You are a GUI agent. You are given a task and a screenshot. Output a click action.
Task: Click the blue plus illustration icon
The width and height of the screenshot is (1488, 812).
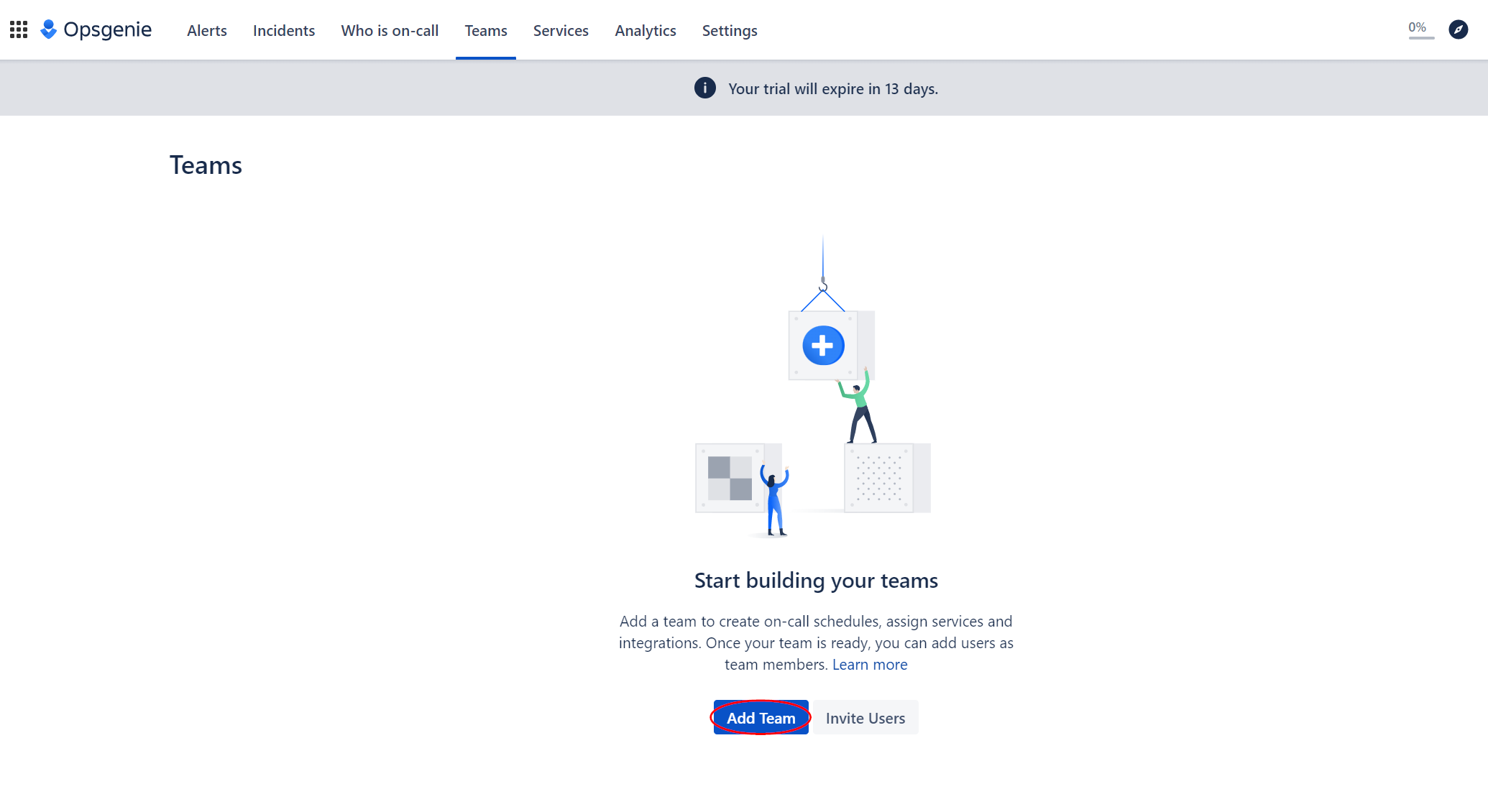click(822, 346)
